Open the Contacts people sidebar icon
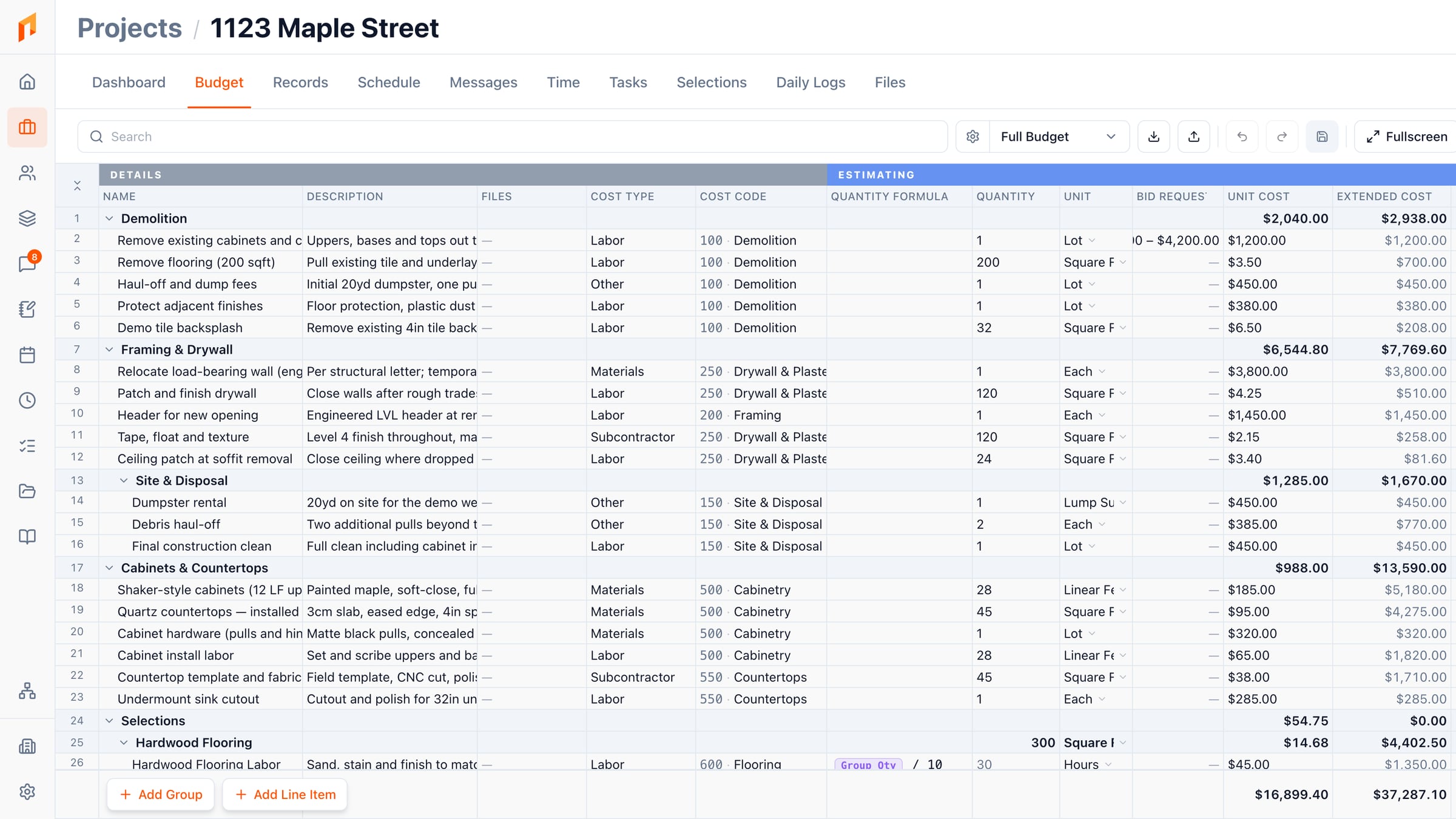 click(27, 173)
